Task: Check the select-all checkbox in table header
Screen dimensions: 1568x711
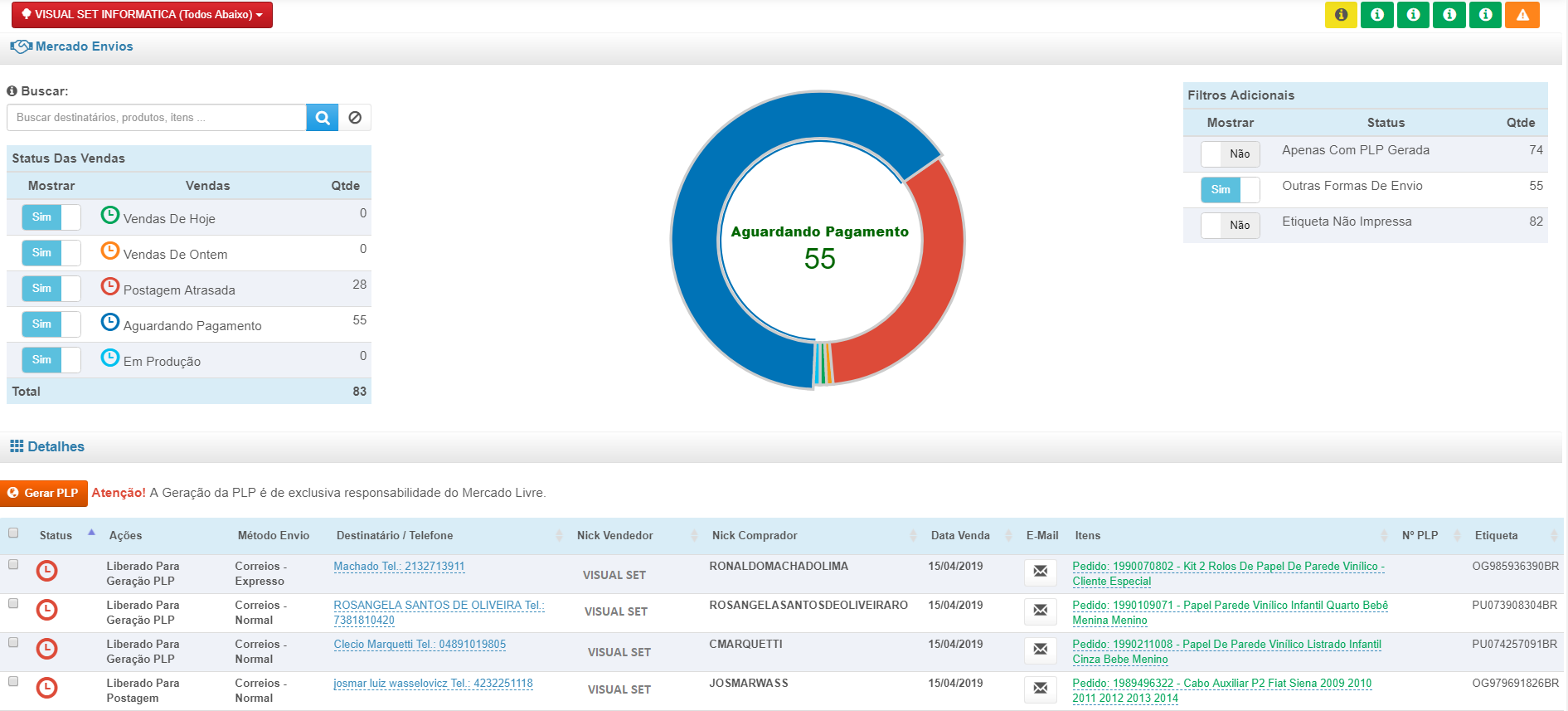Action: (x=13, y=533)
